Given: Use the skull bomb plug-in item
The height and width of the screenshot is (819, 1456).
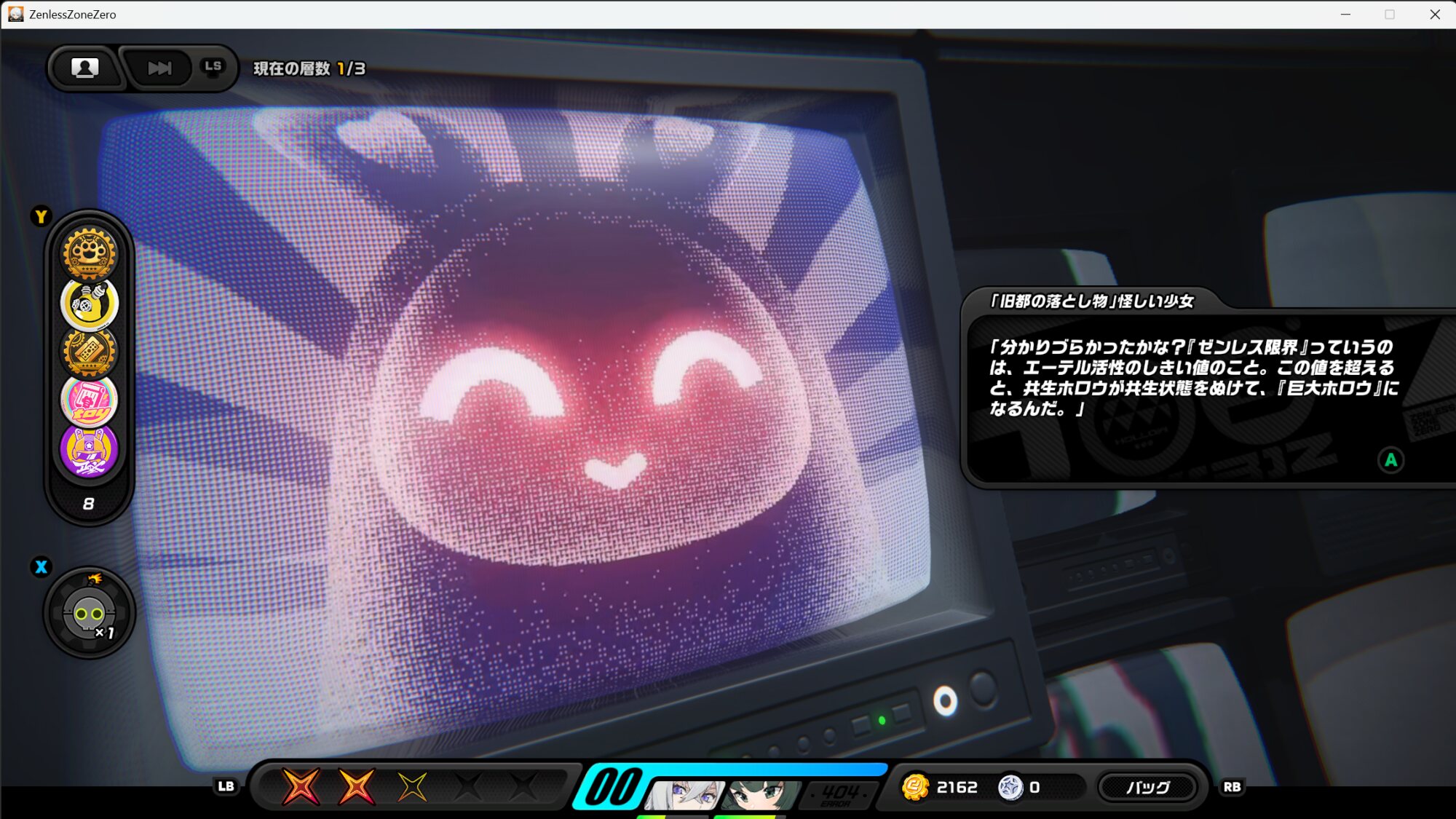Looking at the screenshot, I should [90, 614].
